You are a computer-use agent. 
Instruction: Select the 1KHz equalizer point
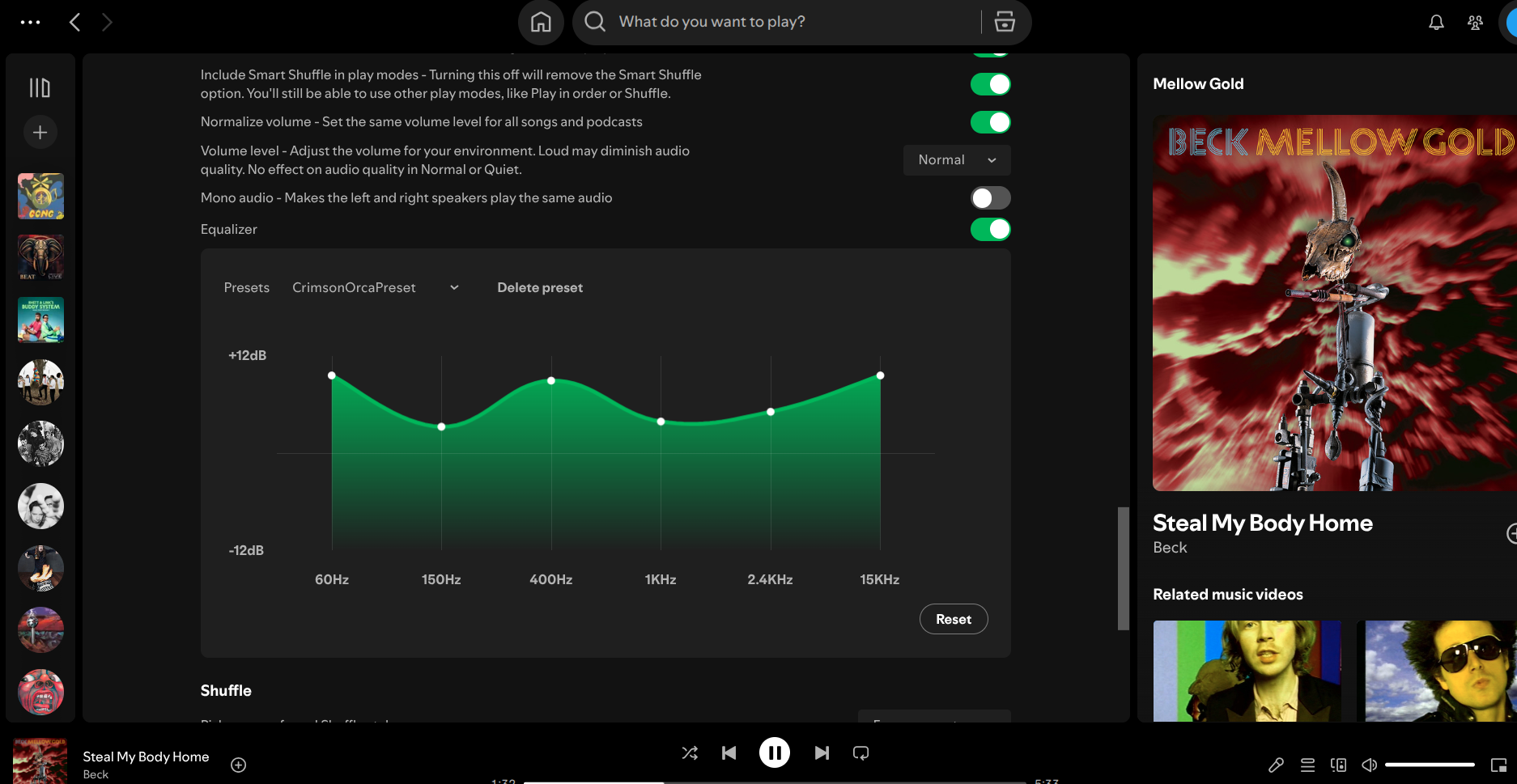[x=661, y=422]
